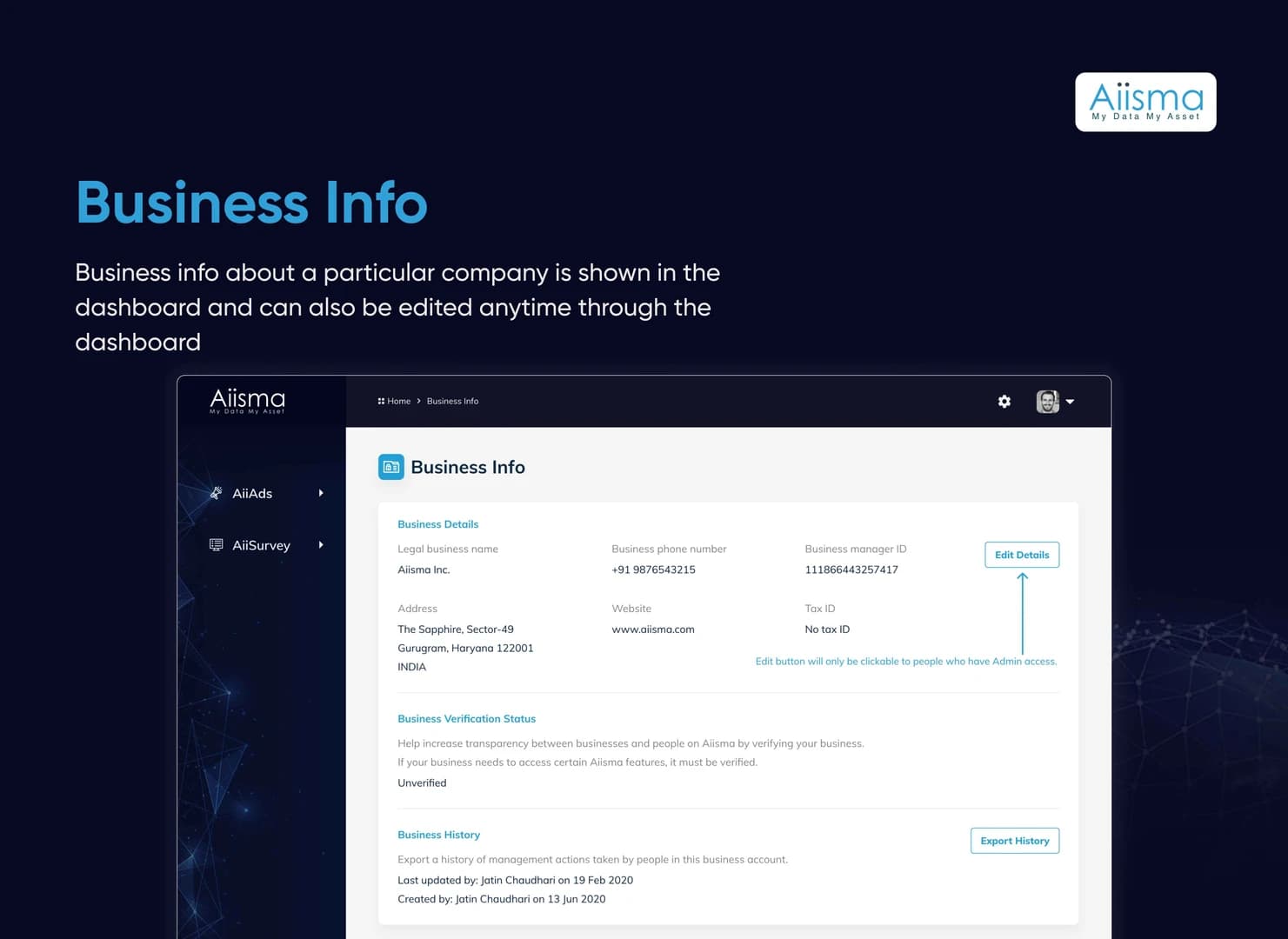Click the Export History button
The width and height of the screenshot is (1288, 939).
pos(1015,841)
